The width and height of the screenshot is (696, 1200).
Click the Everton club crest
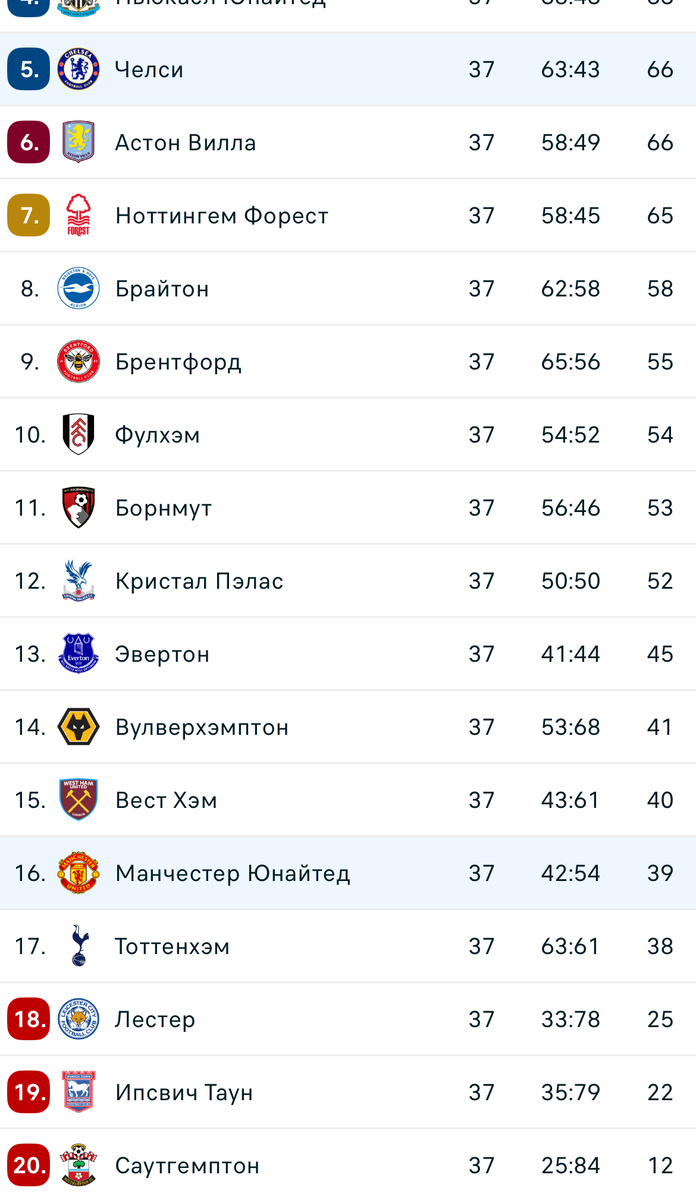pos(76,653)
